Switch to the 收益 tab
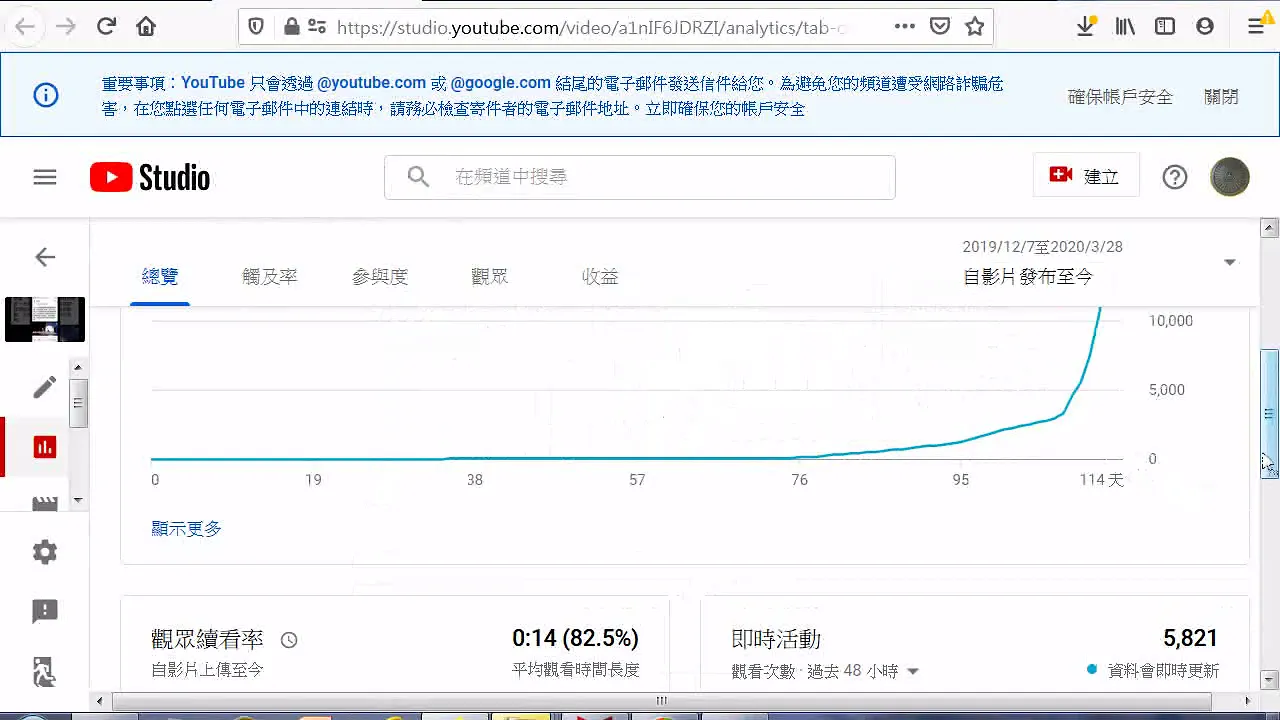Image resolution: width=1280 pixels, height=720 pixels. pyautogui.click(x=600, y=277)
